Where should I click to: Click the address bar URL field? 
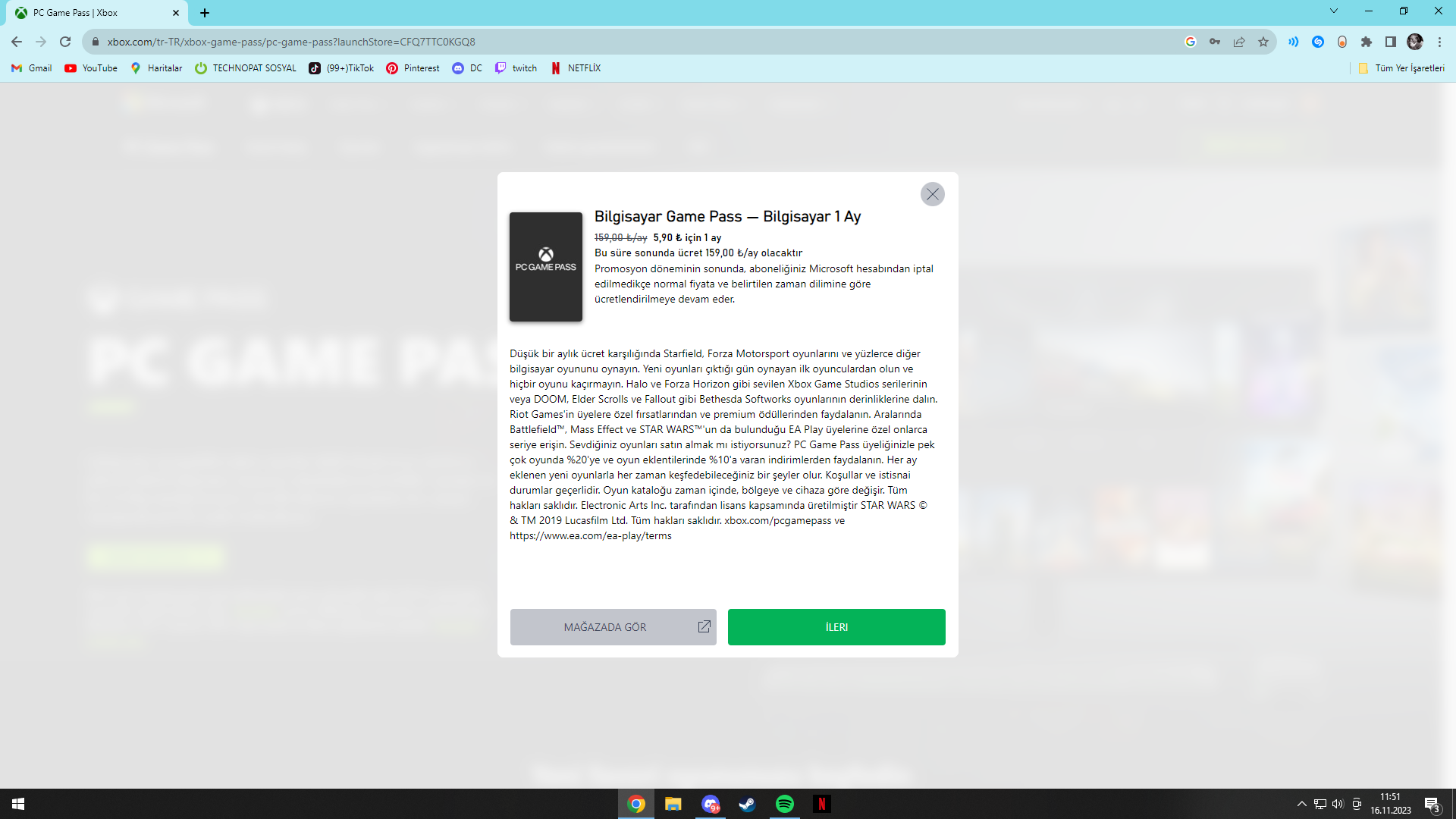(607, 42)
